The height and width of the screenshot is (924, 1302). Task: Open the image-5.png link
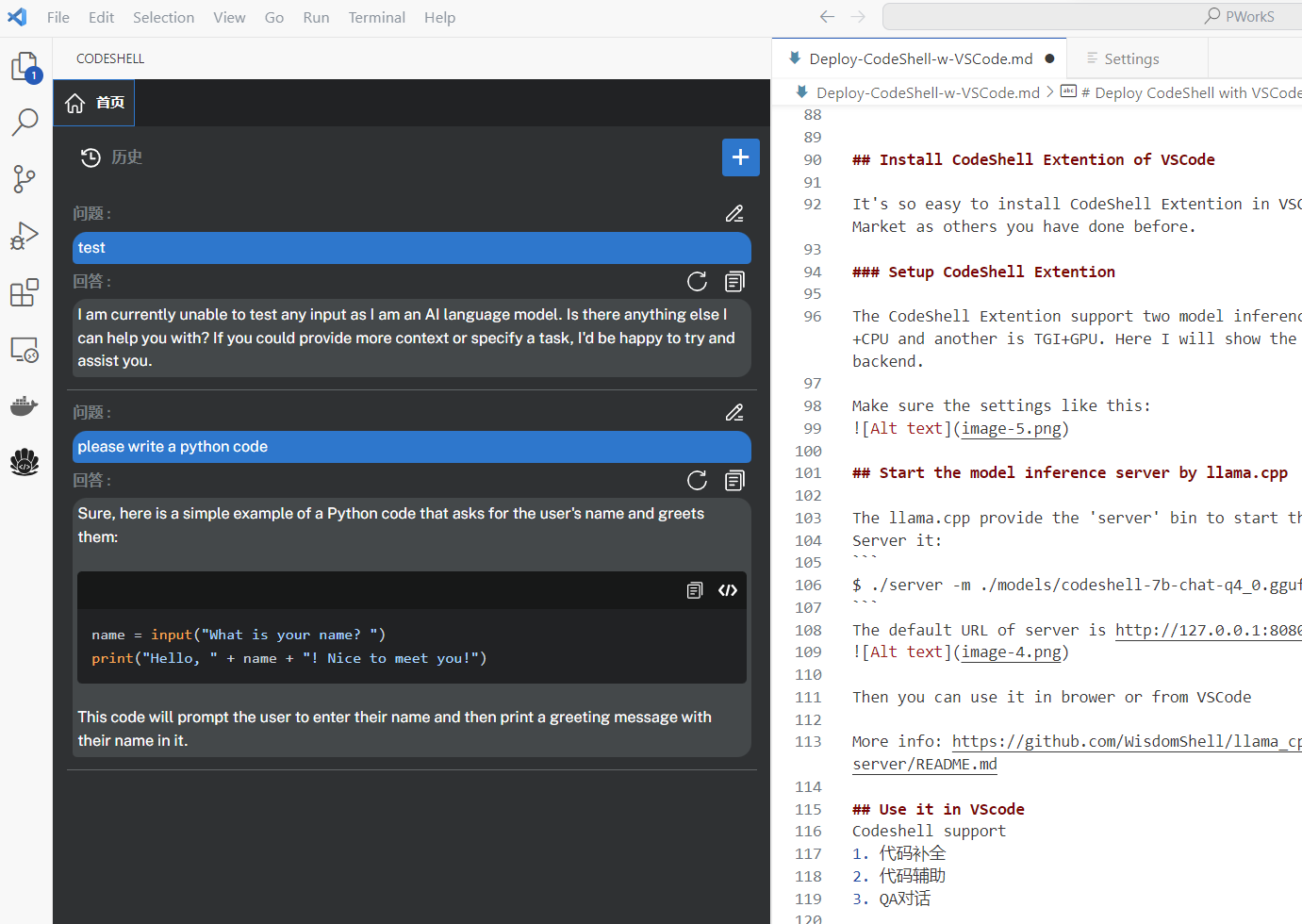tap(1011, 428)
